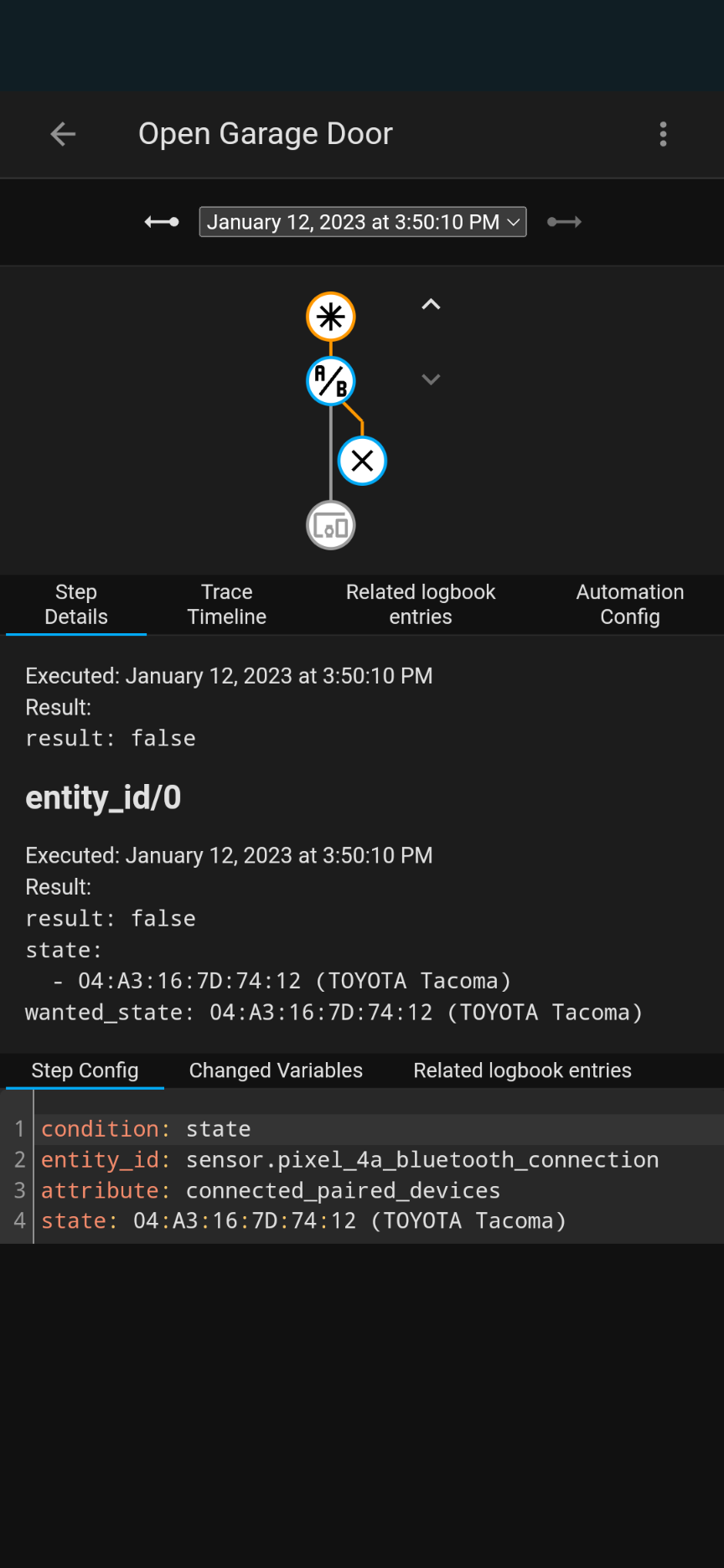
Task: Select the device action node in the graph
Action: pos(330,525)
